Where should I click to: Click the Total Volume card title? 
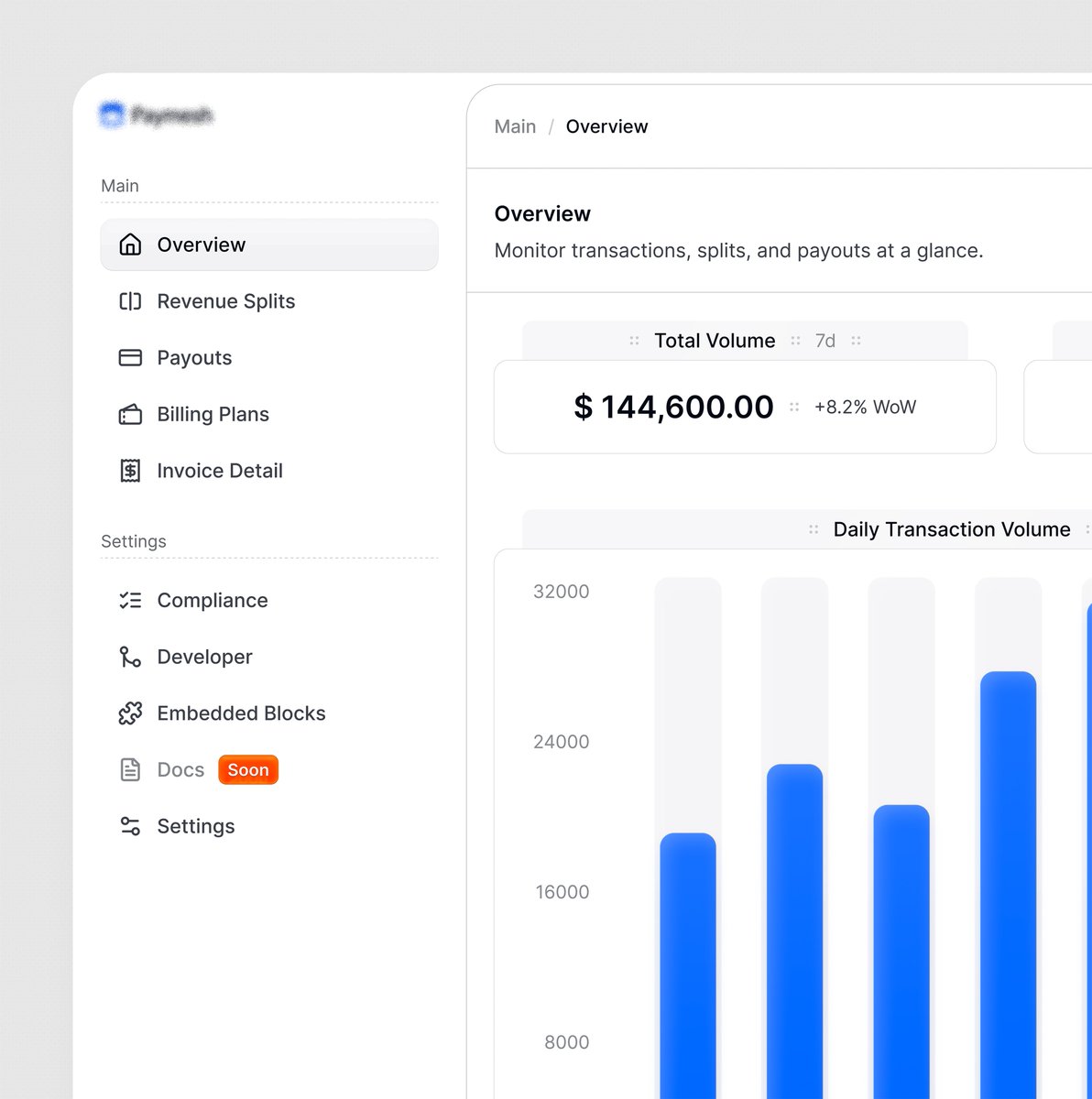pyautogui.click(x=715, y=341)
